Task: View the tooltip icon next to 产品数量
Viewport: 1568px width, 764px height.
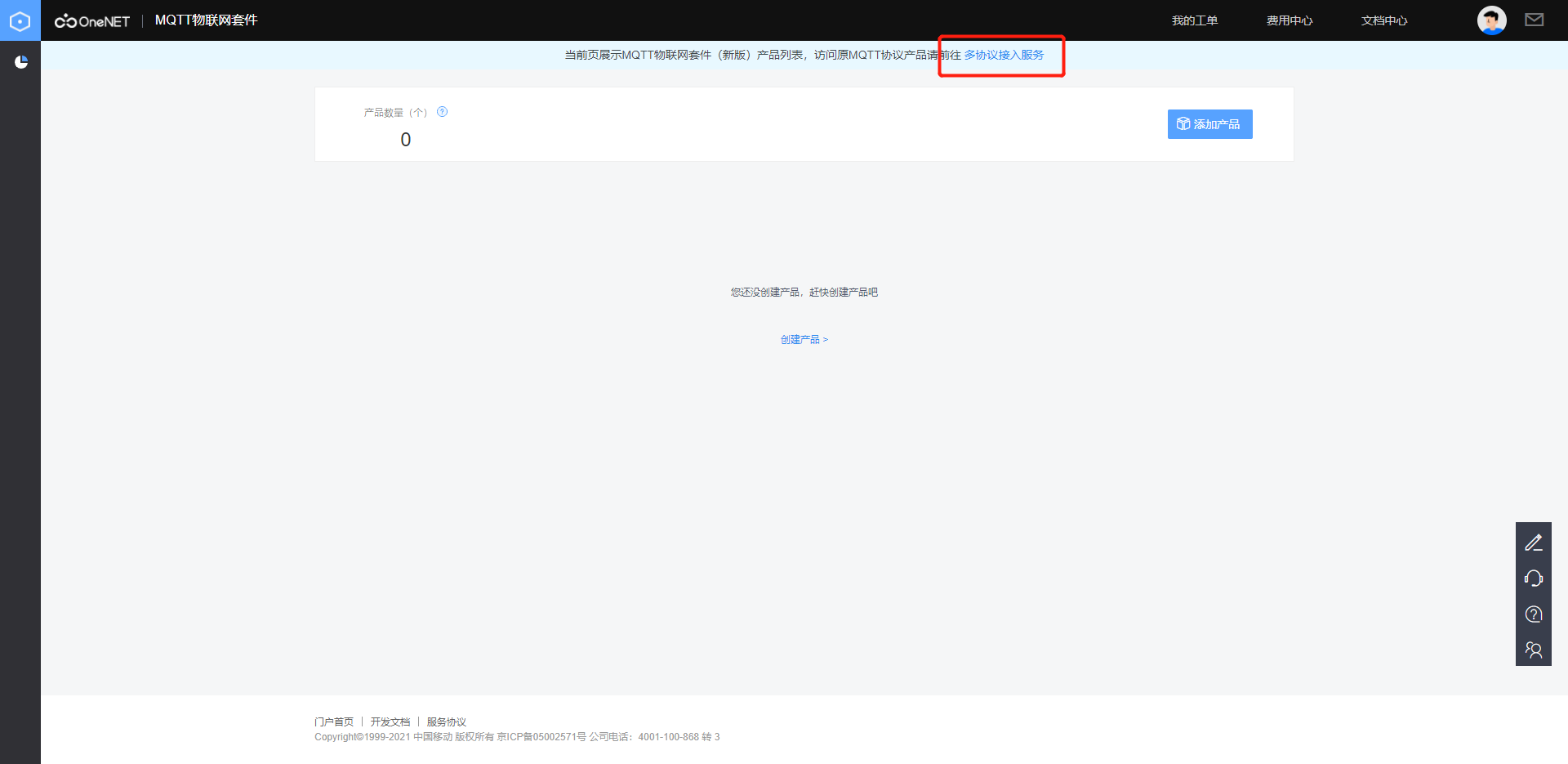Action: 442,112
